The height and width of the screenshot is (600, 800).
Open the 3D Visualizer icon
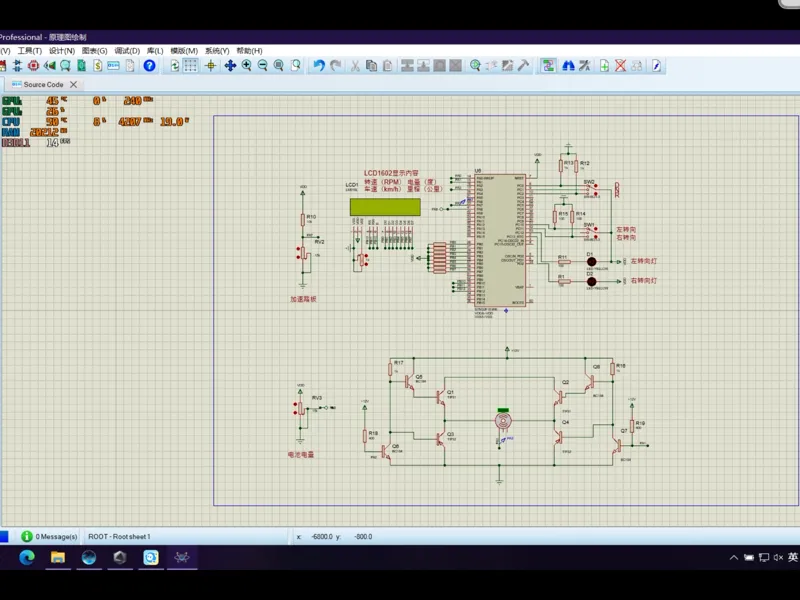pos(49,65)
